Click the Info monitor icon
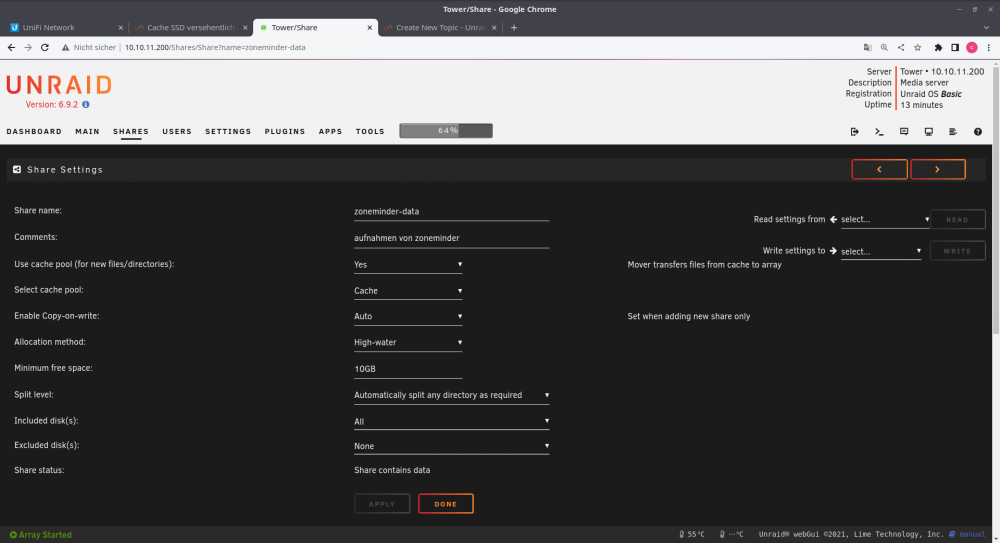The height and width of the screenshot is (543, 1000). [929, 131]
